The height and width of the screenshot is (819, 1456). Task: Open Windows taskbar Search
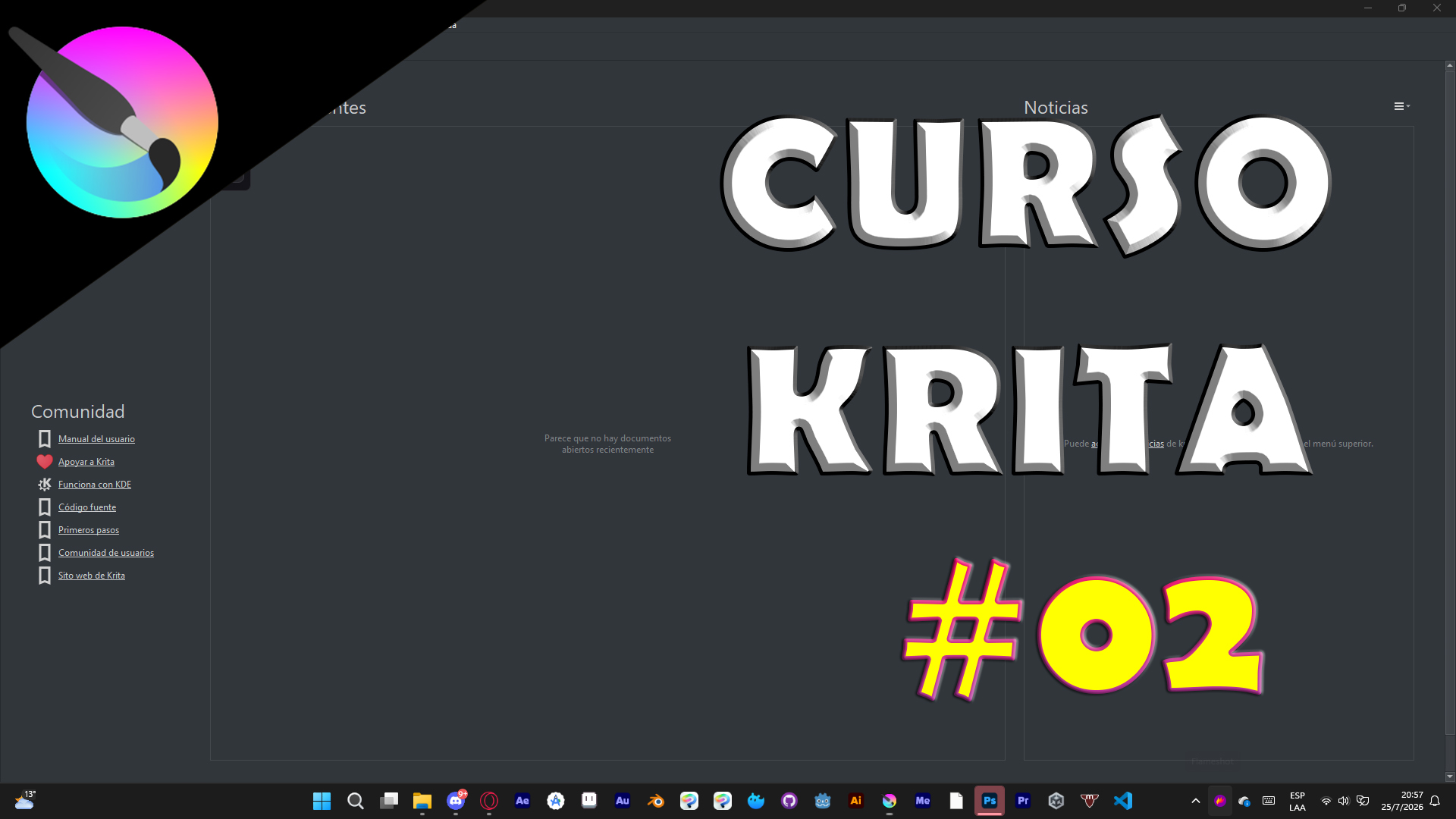(355, 801)
